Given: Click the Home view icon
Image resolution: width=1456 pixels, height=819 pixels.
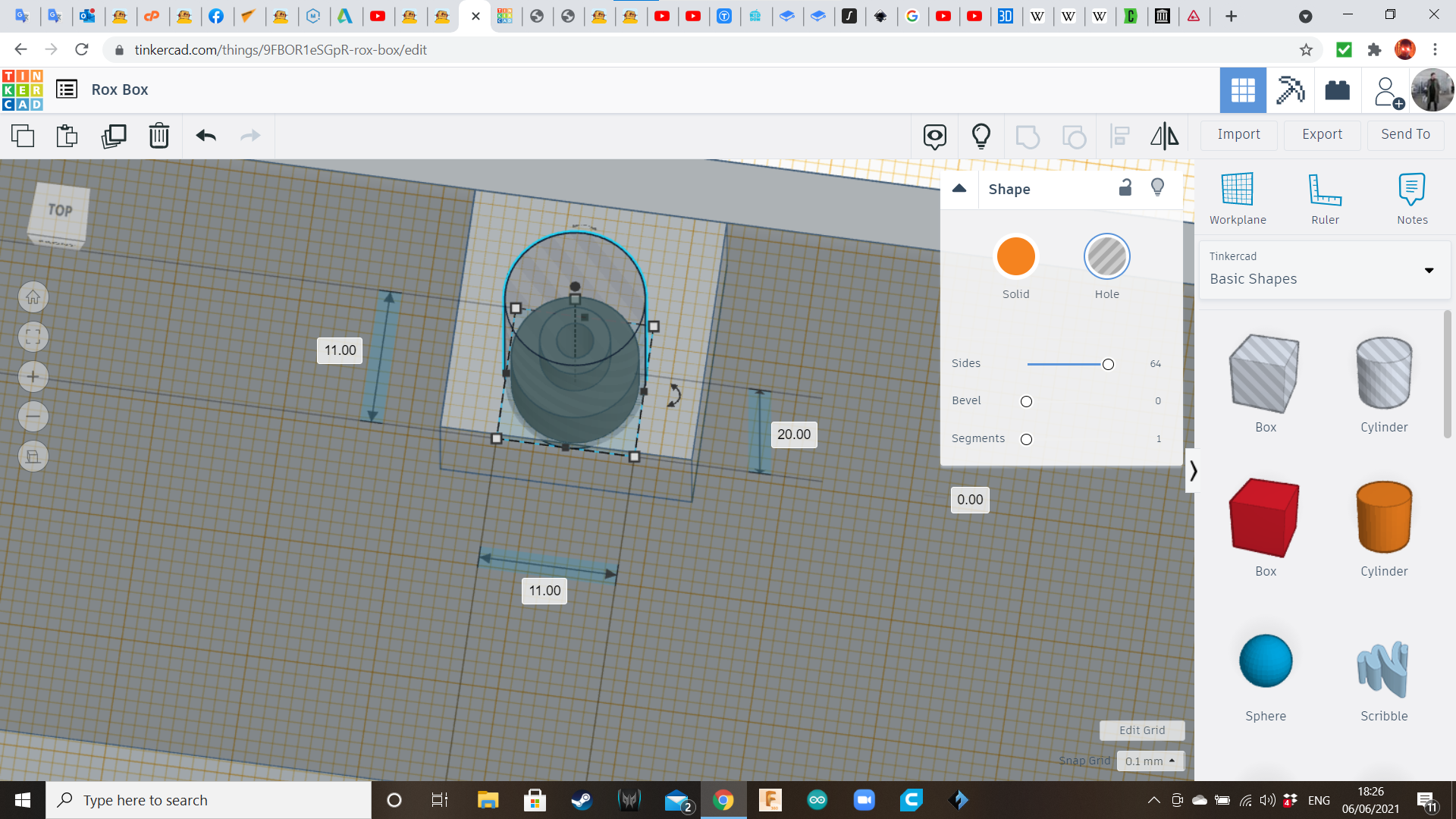Looking at the screenshot, I should click(x=33, y=297).
